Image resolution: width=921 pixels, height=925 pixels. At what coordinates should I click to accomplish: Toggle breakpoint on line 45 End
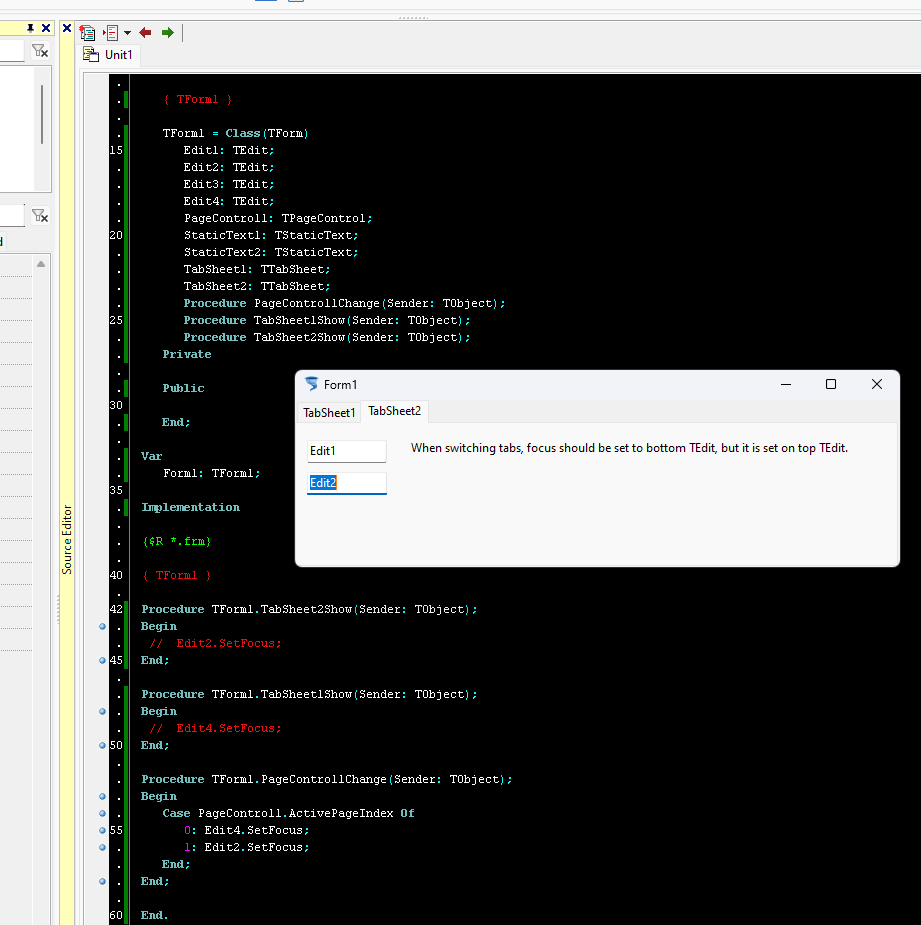coord(102,661)
